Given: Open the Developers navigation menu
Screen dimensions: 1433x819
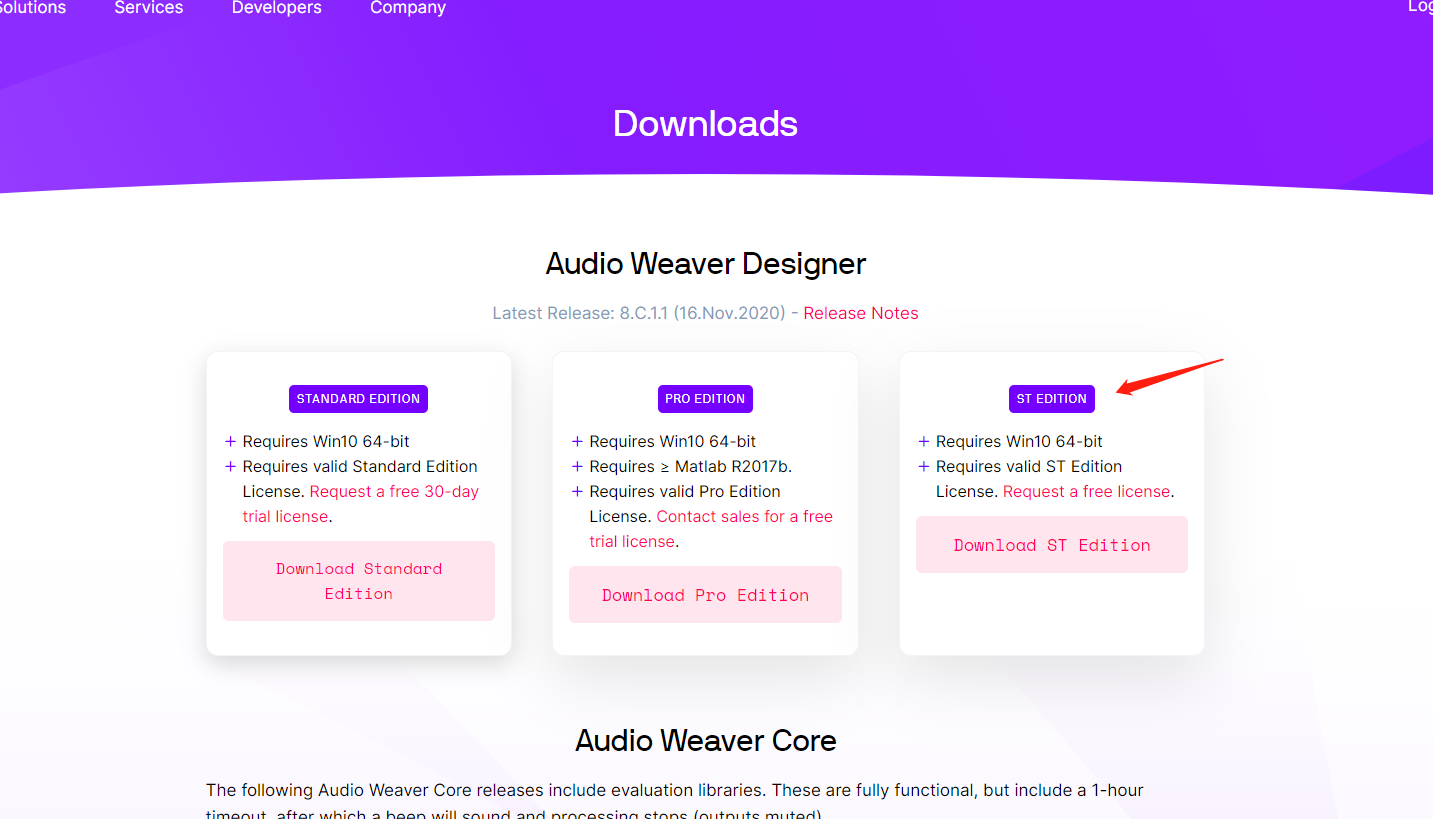Looking at the screenshot, I should pos(277,8).
